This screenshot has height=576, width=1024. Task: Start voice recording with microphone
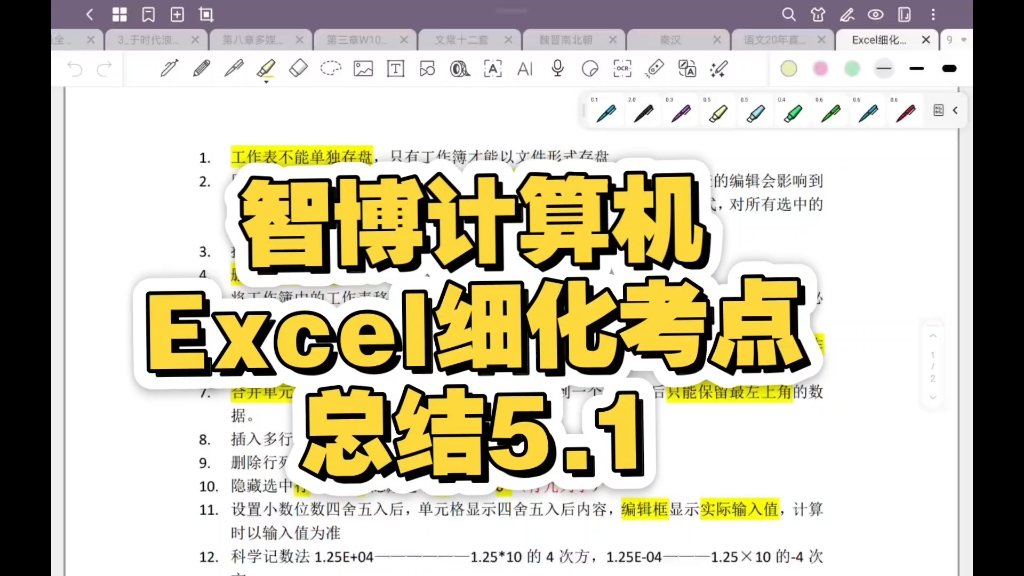pos(558,69)
